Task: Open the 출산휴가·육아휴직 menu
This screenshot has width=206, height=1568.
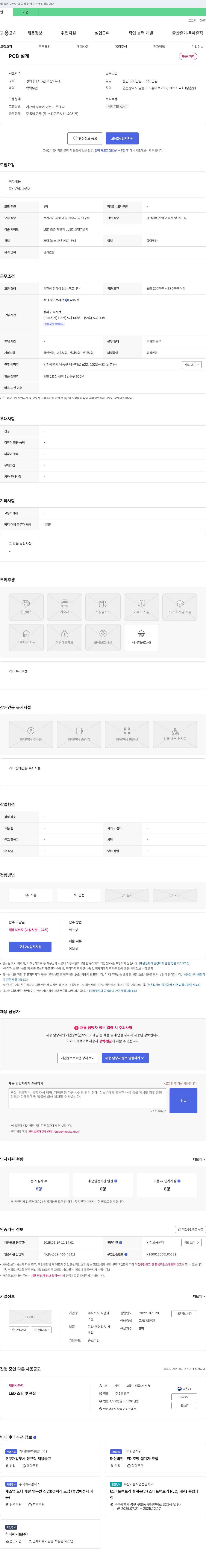Action: (x=187, y=33)
